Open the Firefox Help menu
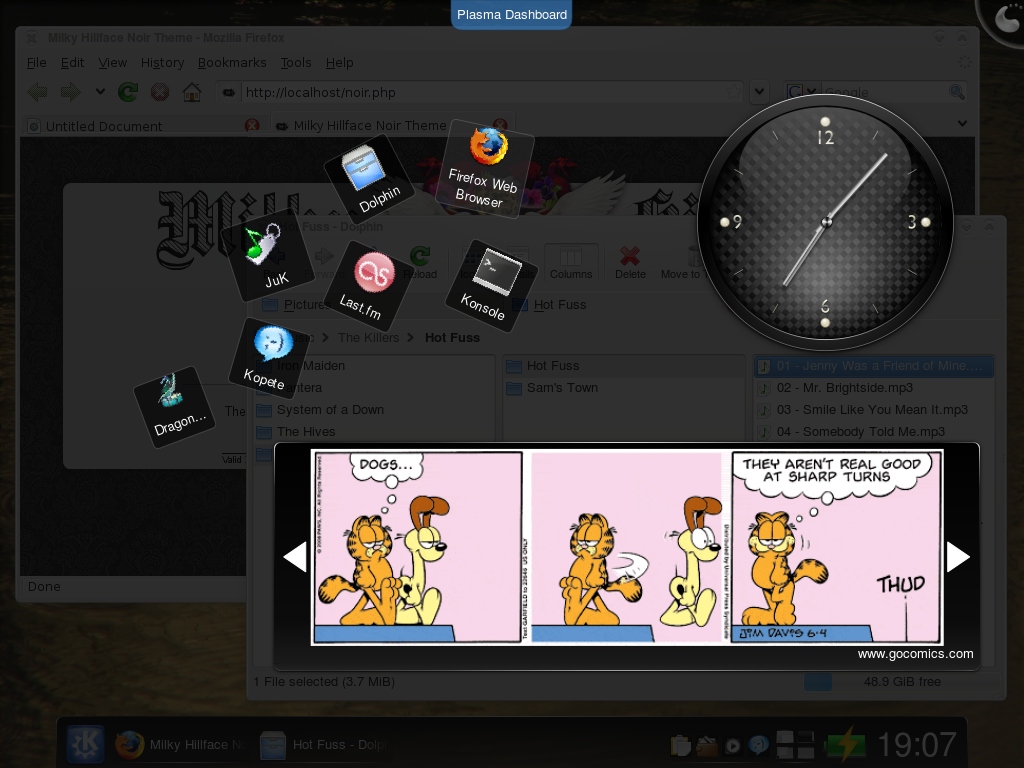1024x768 pixels. (340, 63)
